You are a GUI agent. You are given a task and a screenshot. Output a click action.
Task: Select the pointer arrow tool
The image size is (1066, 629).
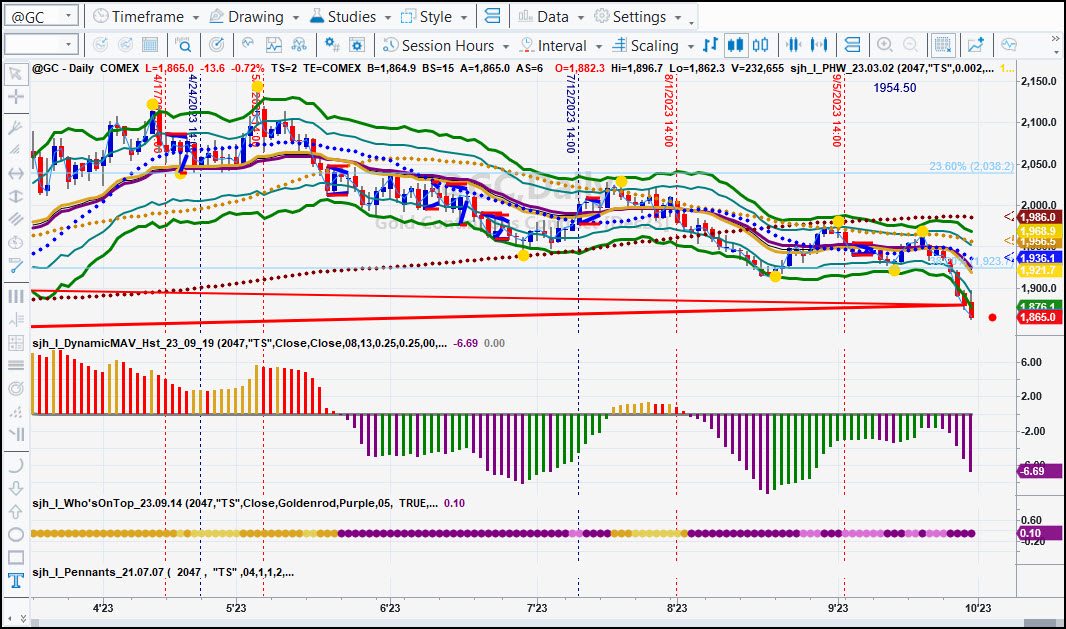[16, 73]
